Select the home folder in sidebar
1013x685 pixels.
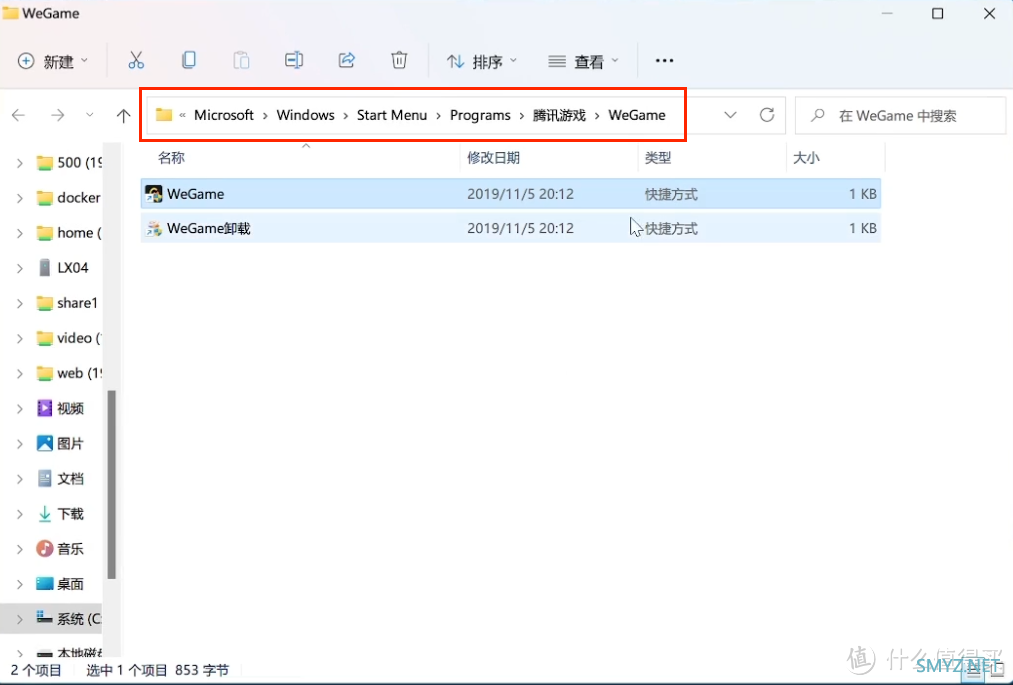[69, 233]
